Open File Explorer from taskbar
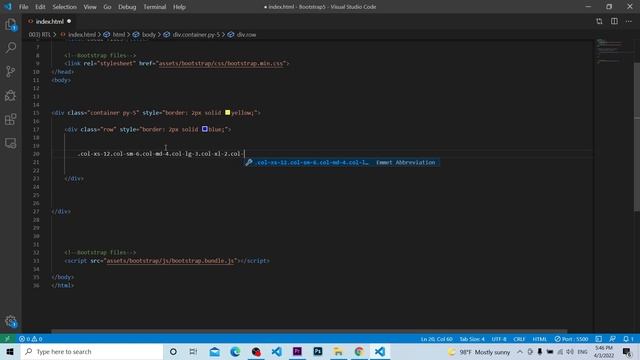The image size is (640, 360). 338,351
